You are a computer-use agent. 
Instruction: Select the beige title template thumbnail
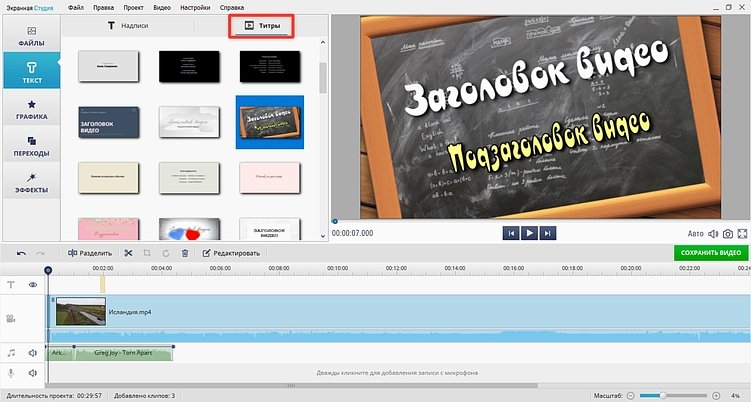[109, 178]
